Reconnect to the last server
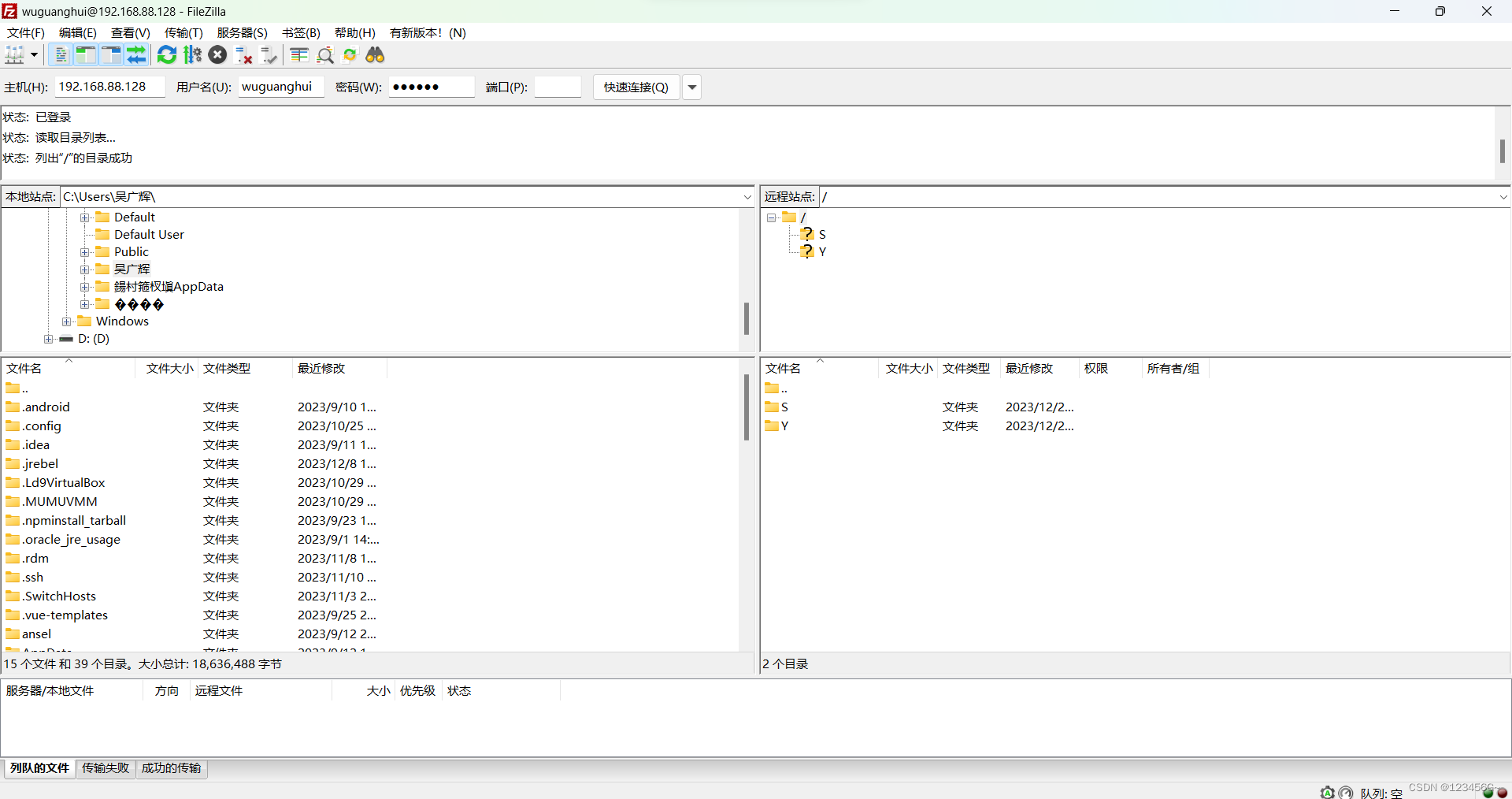The width and height of the screenshot is (1512, 799). pos(269,55)
